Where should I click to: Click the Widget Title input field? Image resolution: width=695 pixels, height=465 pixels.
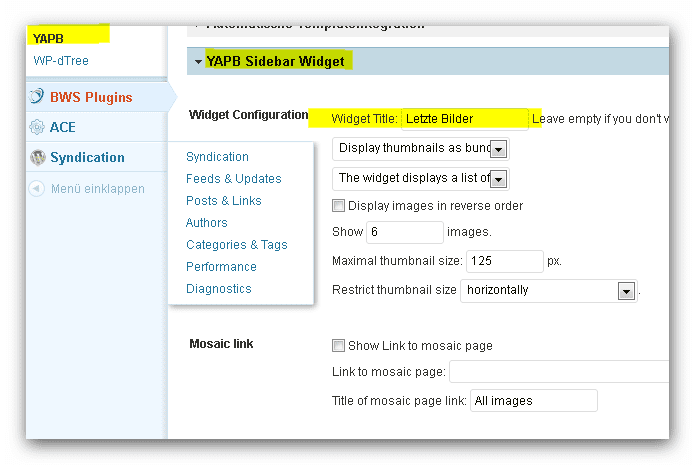click(465, 119)
